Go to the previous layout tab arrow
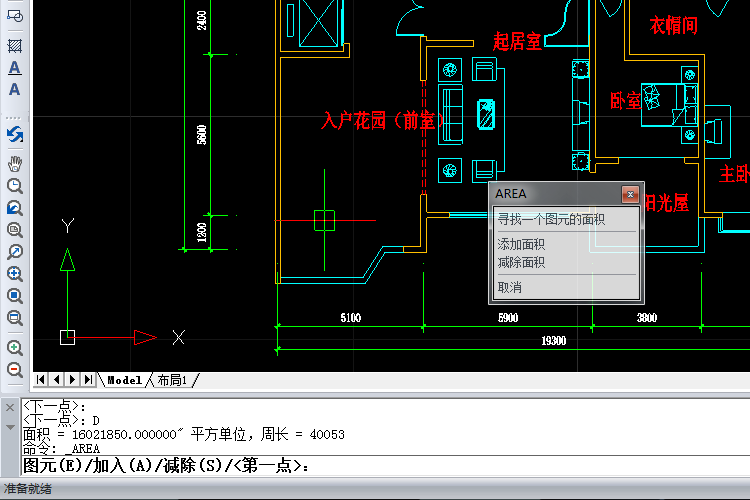The width and height of the screenshot is (750, 500). tap(56, 379)
